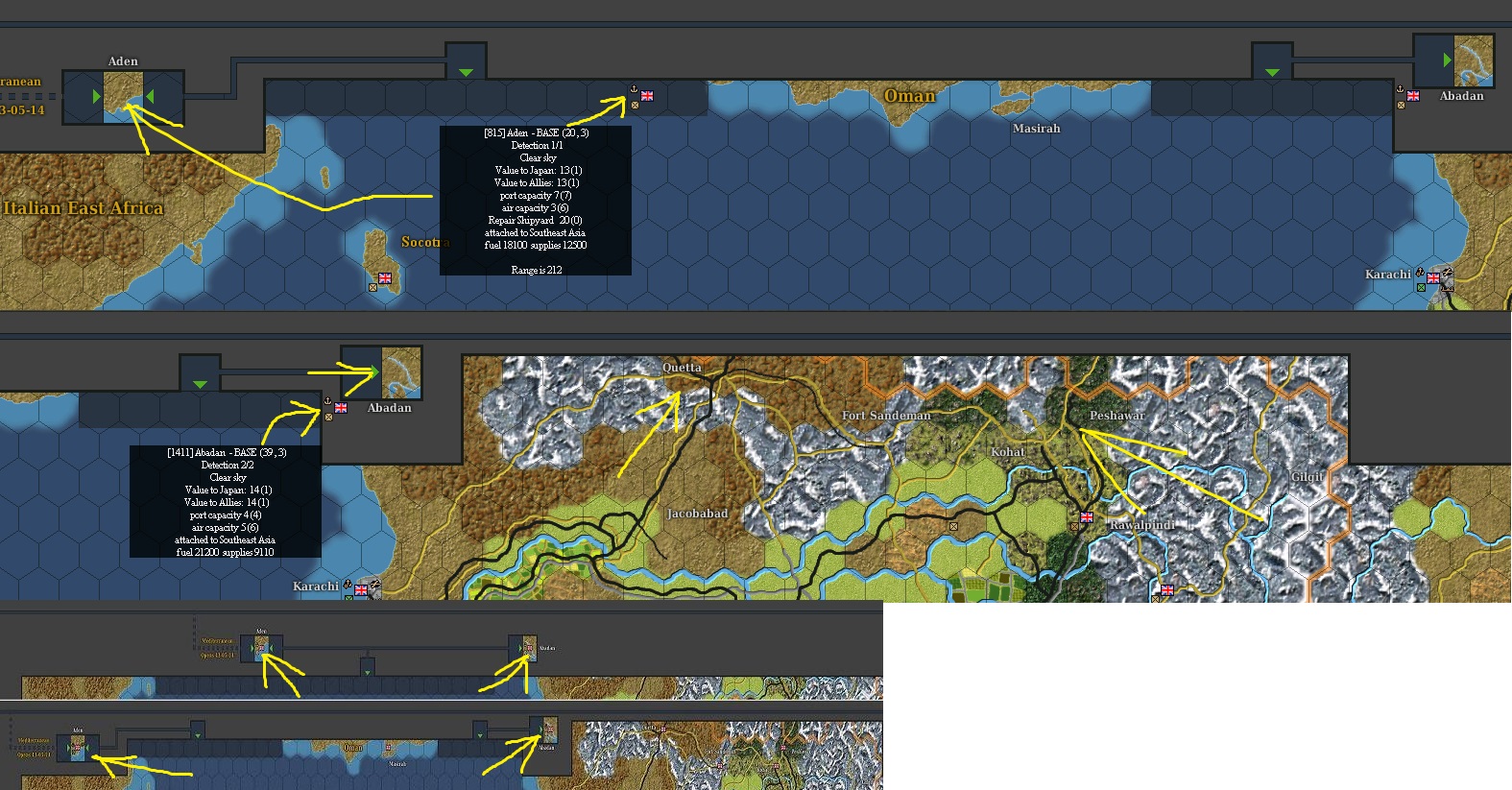The image size is (1512, 790).
Task: Click 'fuel 21200 supplies 9110' line
Action: click(225, 552)
